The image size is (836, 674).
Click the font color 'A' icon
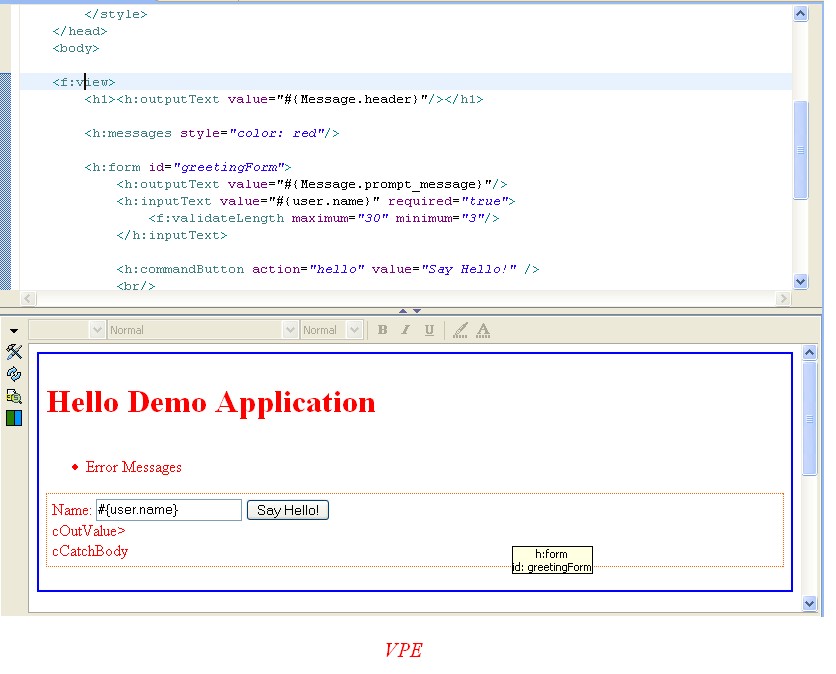[x=483, y=330]
